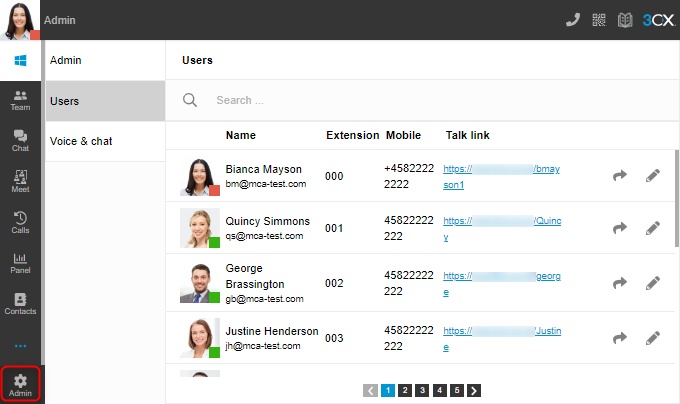
Task: Go to page 3 of users
Action: pos(422,390)
